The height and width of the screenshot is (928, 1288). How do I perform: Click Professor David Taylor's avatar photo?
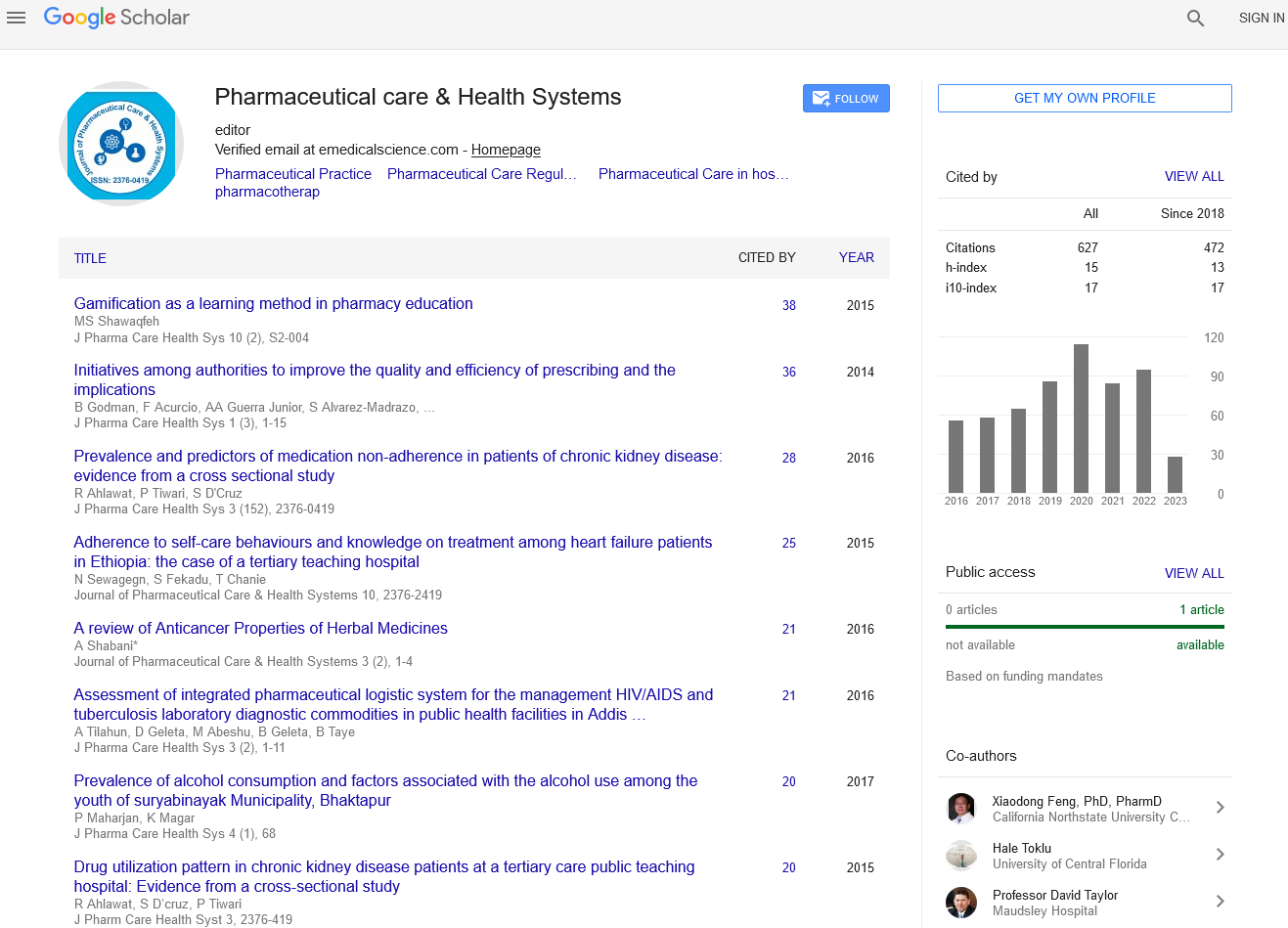pos(961,903)
